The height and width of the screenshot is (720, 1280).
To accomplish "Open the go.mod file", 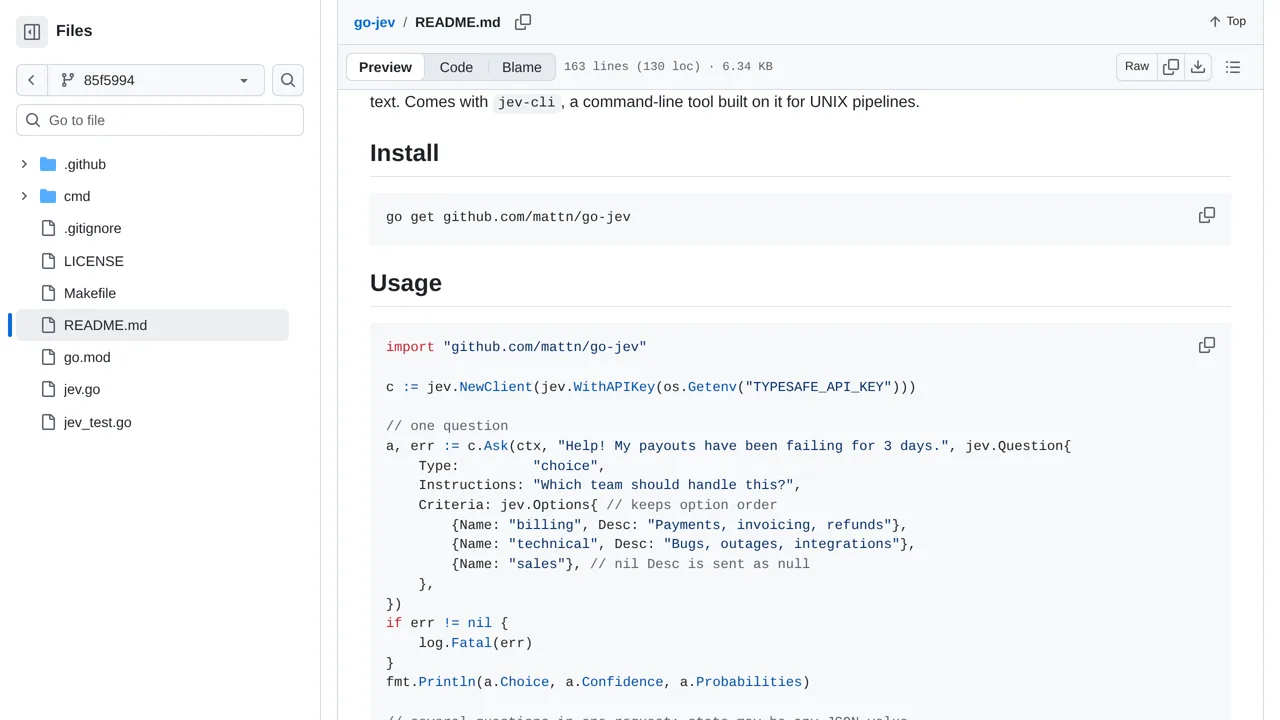I will pyautogui.click(x=87, y=357).
